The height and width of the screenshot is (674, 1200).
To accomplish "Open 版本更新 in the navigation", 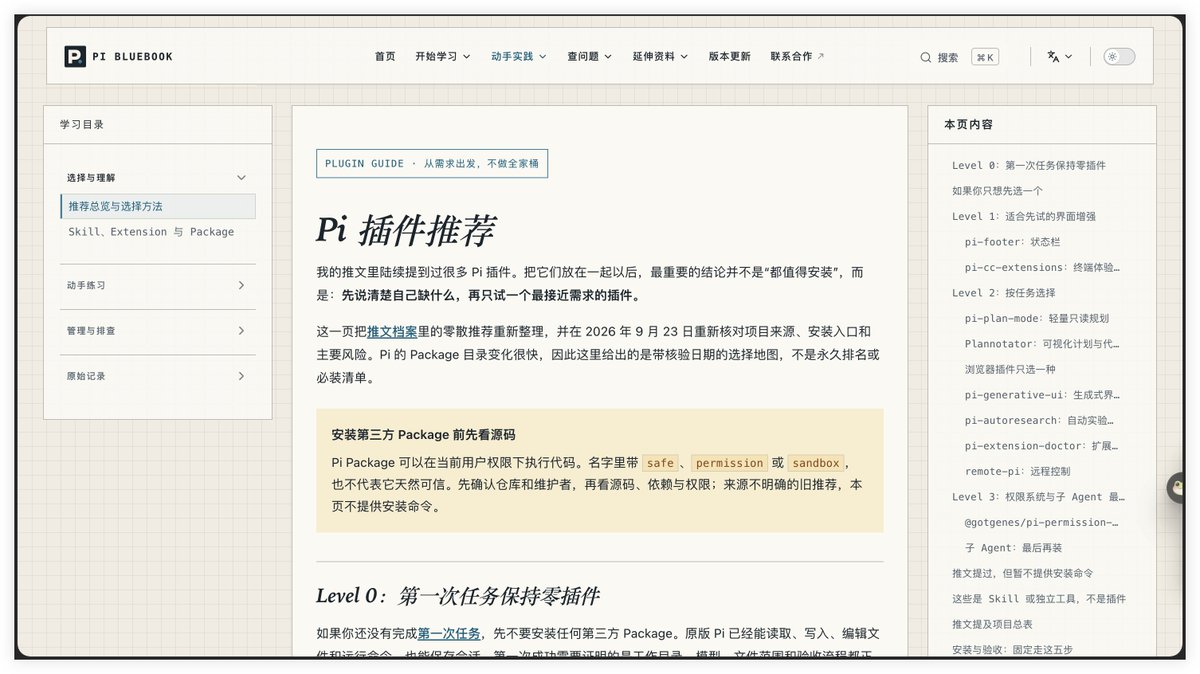I will pos(729,57).
